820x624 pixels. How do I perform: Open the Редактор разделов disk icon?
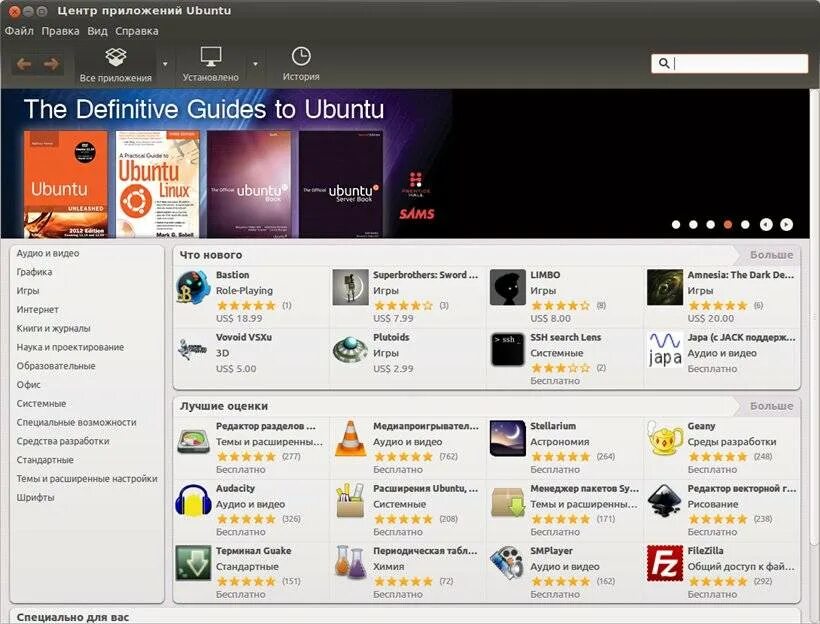193,439
